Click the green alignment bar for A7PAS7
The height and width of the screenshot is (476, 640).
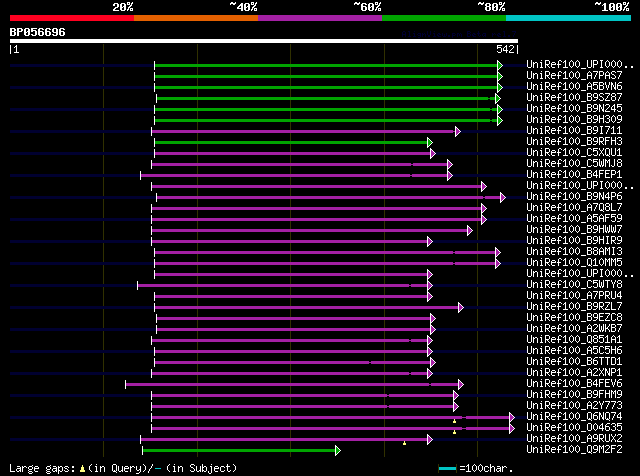[326, 76]
